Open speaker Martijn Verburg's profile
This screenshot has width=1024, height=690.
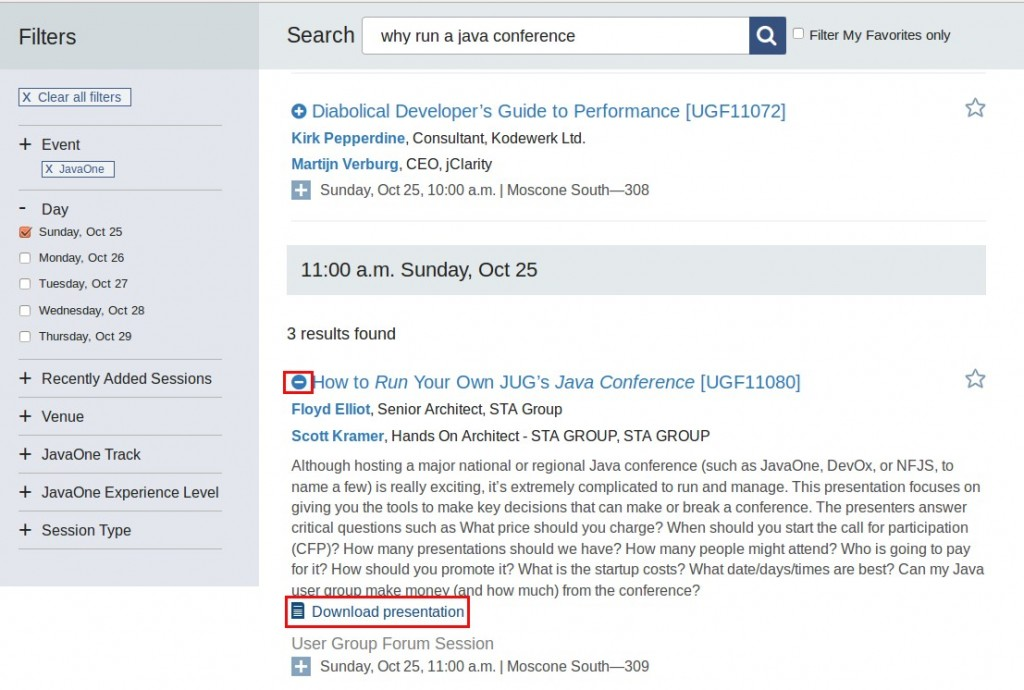pyautogui.click(x=345, y=164)
